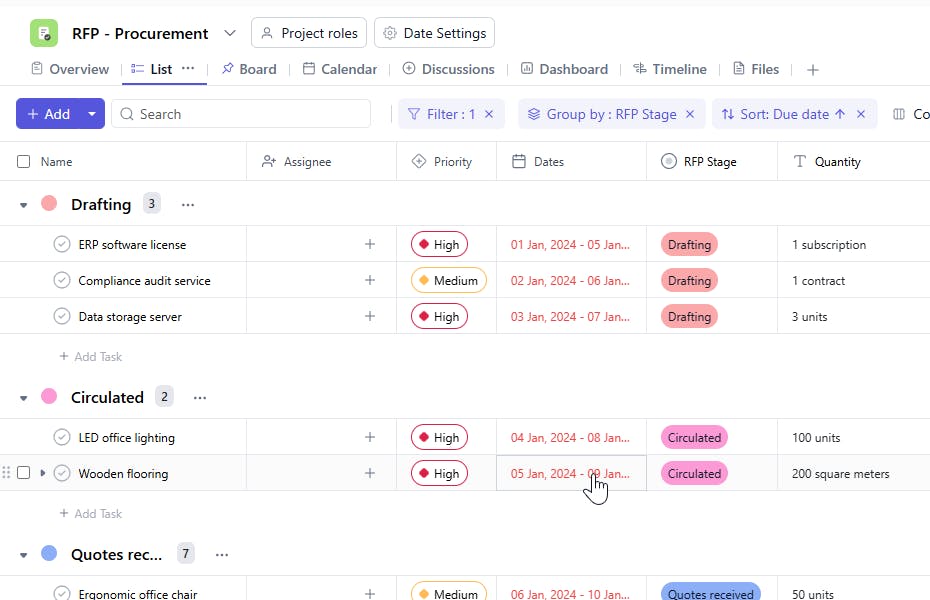The width and height of the screenshot is (930, 600).
Task: Tick the Wooden flooring row checkbox
Action: [x=24, y=473]
